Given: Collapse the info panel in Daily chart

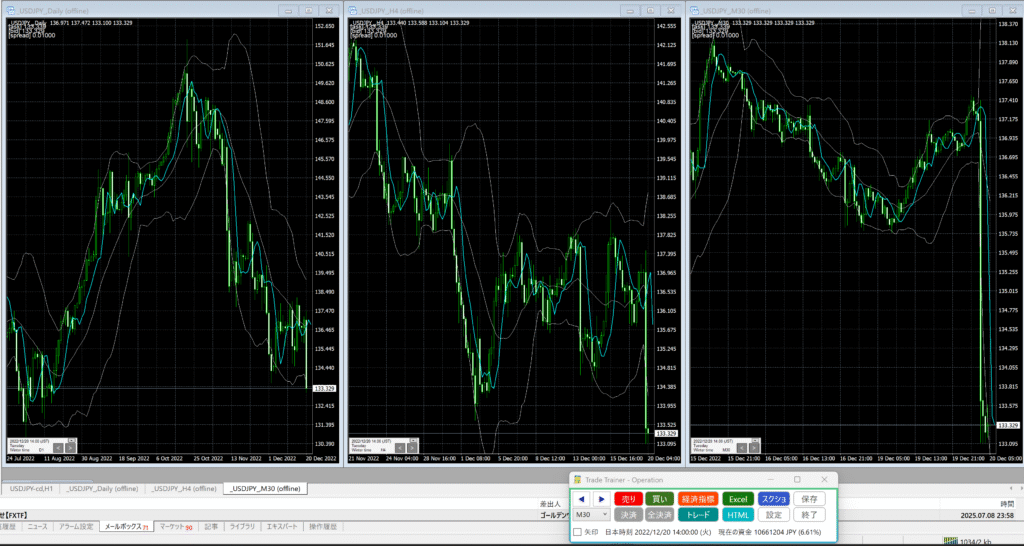Looking at the screenshot, I should [73, 439].
